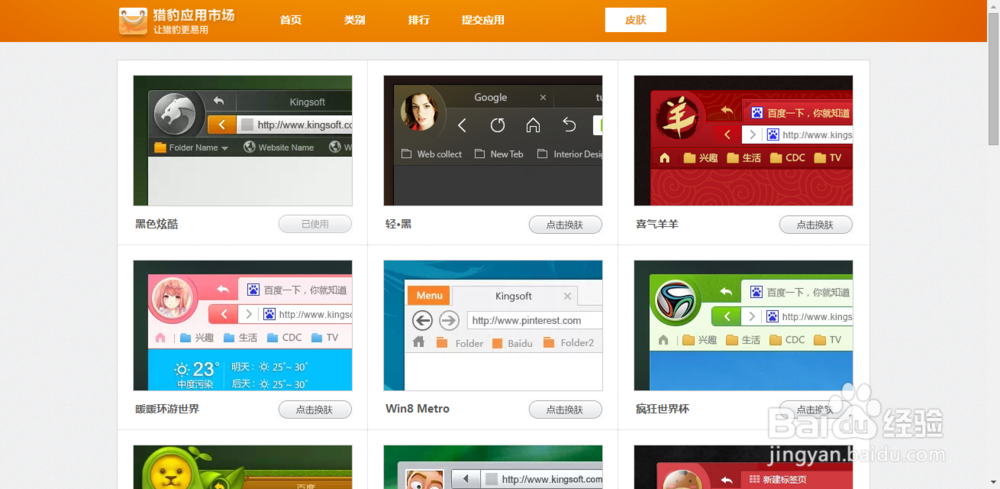Click the cartoon face skin thumbnail at bottom
1000x489 pixels.
pos(493,467)
